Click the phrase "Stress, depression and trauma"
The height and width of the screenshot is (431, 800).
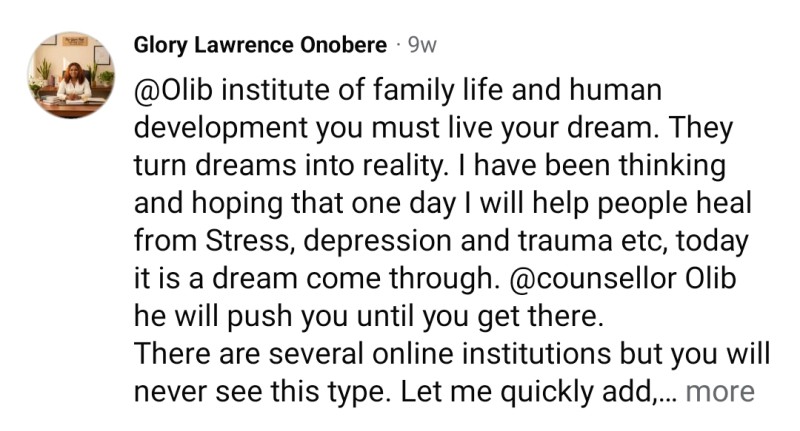409,241
